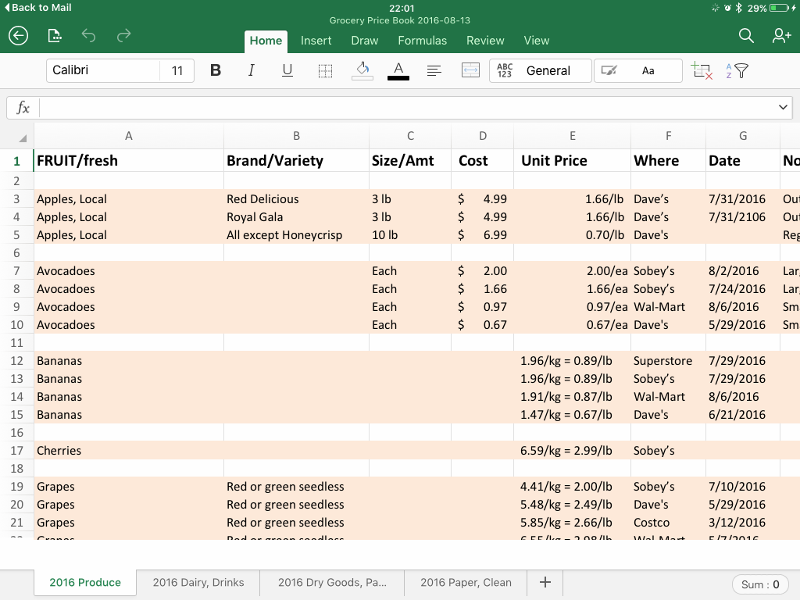Open cell borders options
The width and height of the screenshot is (800, 600).
325,71
